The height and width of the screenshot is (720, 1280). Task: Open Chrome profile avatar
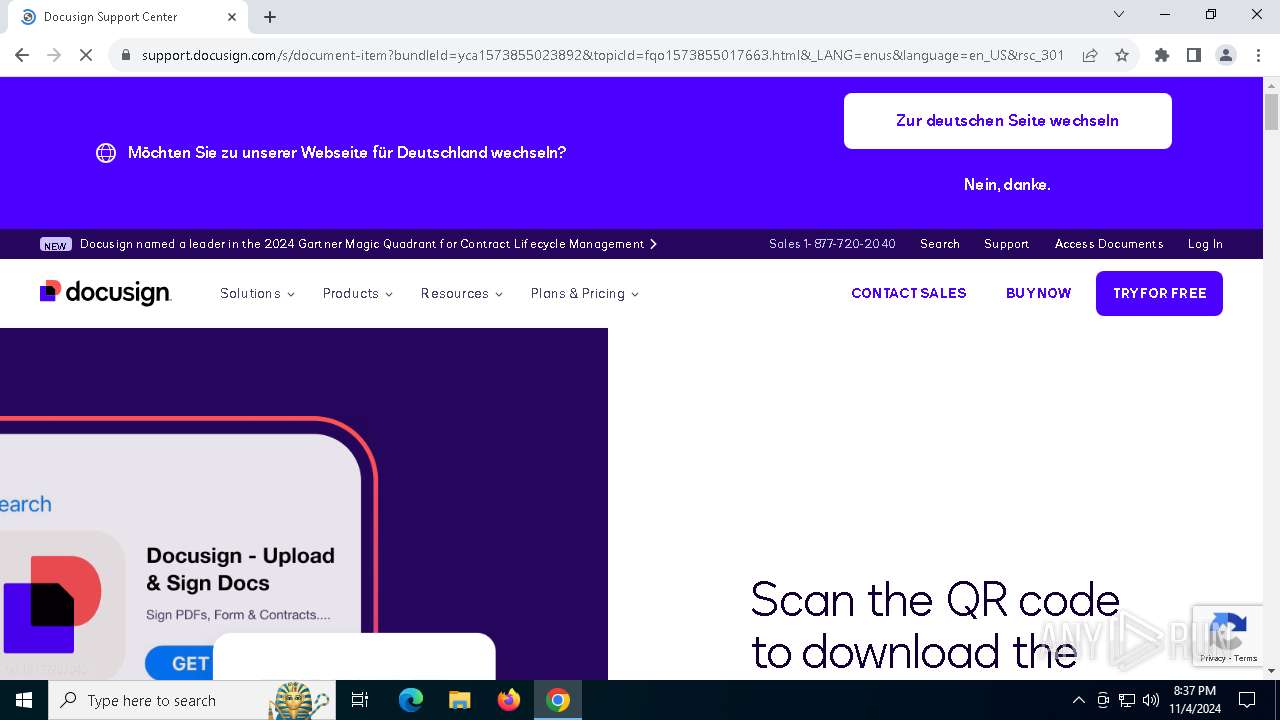[1226, 55]
